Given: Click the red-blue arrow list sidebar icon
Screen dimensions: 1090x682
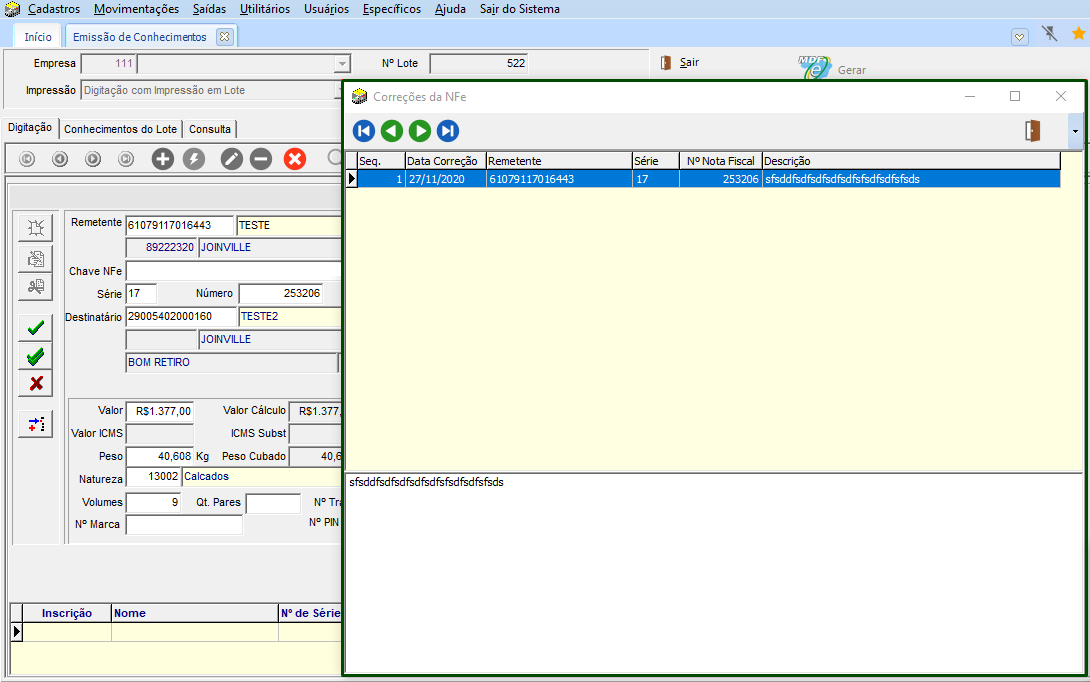Looking at the screenshot, I should (x=35, y=423).
